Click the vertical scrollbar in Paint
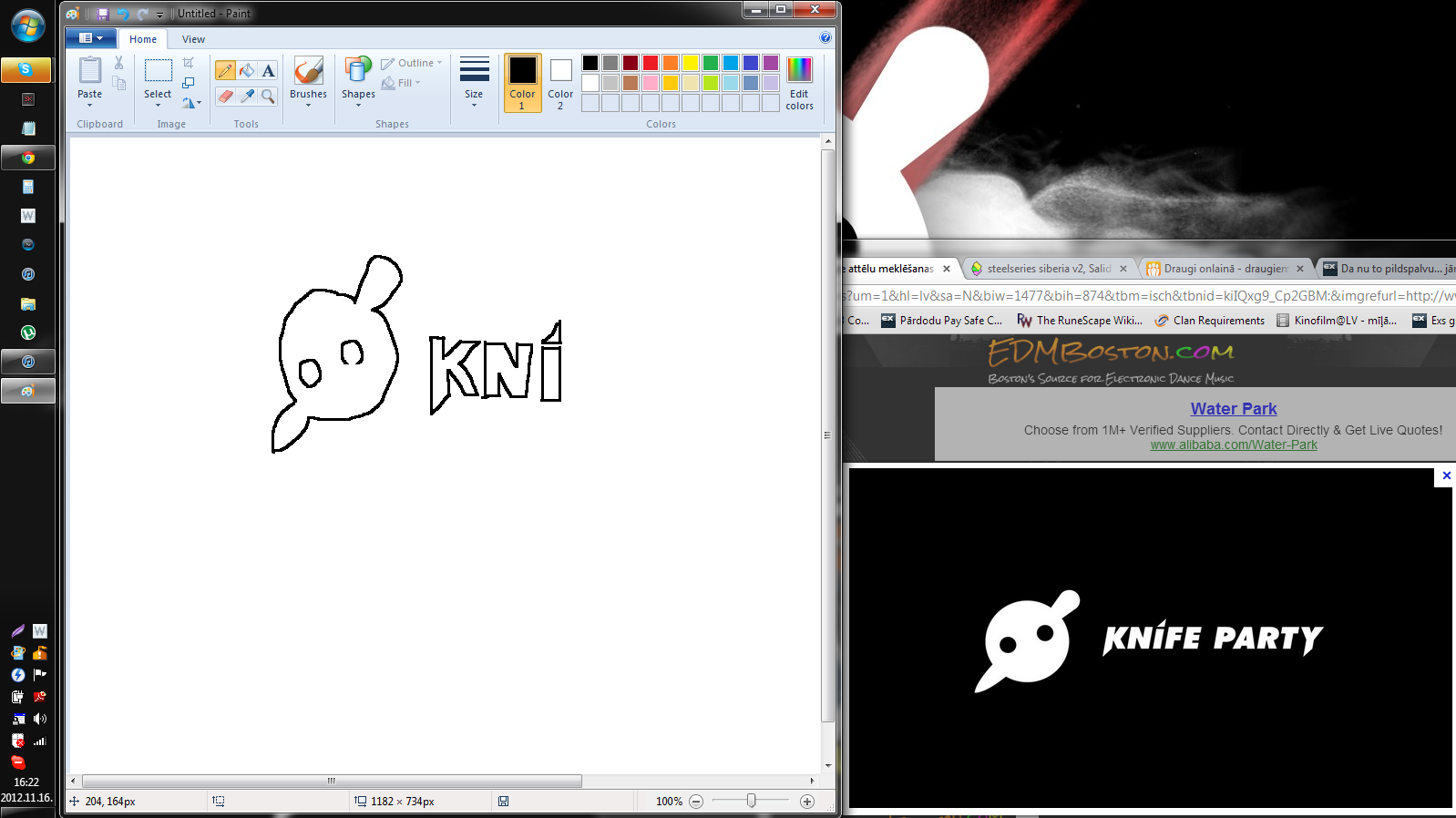1456x818 pixels. coord(827,435)
